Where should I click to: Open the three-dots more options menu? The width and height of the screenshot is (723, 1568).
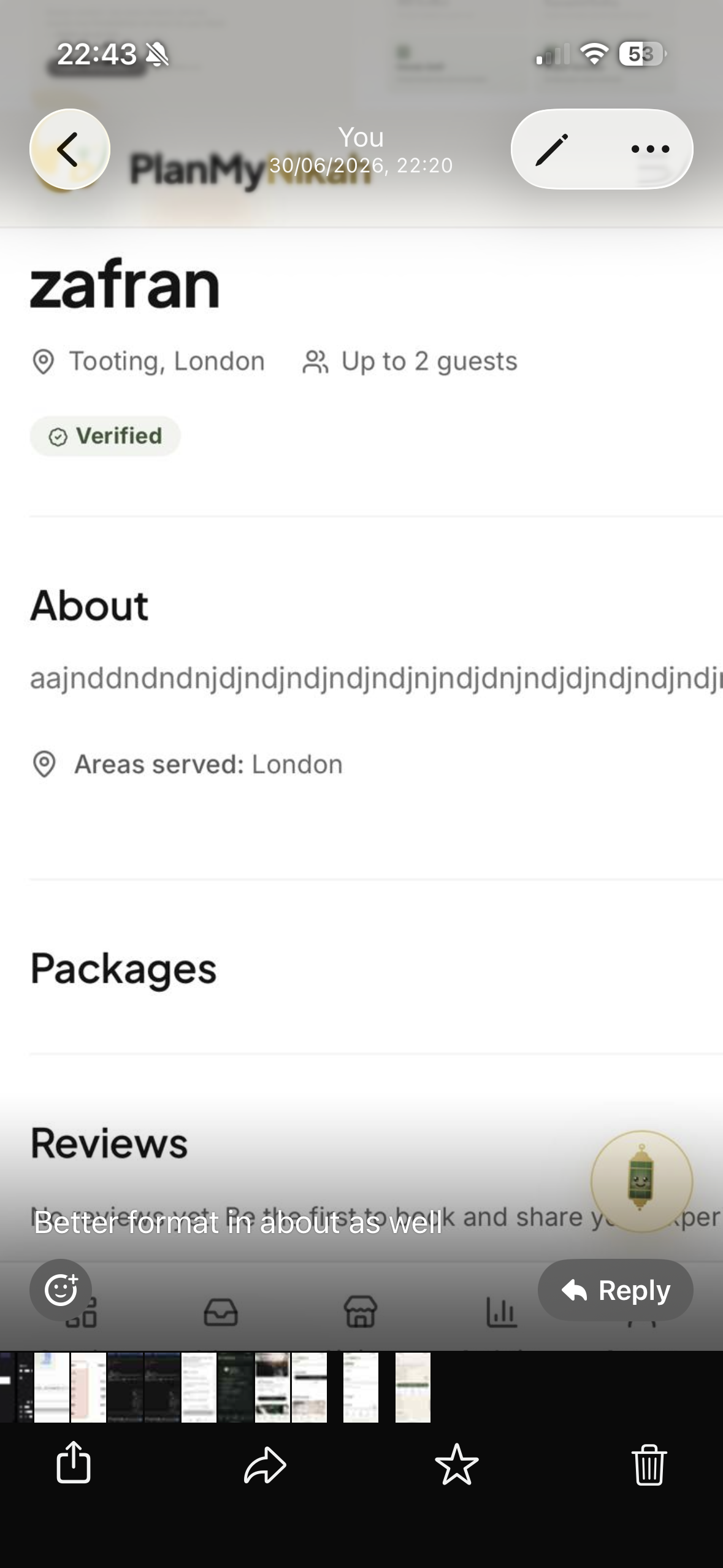click(650, 149)
